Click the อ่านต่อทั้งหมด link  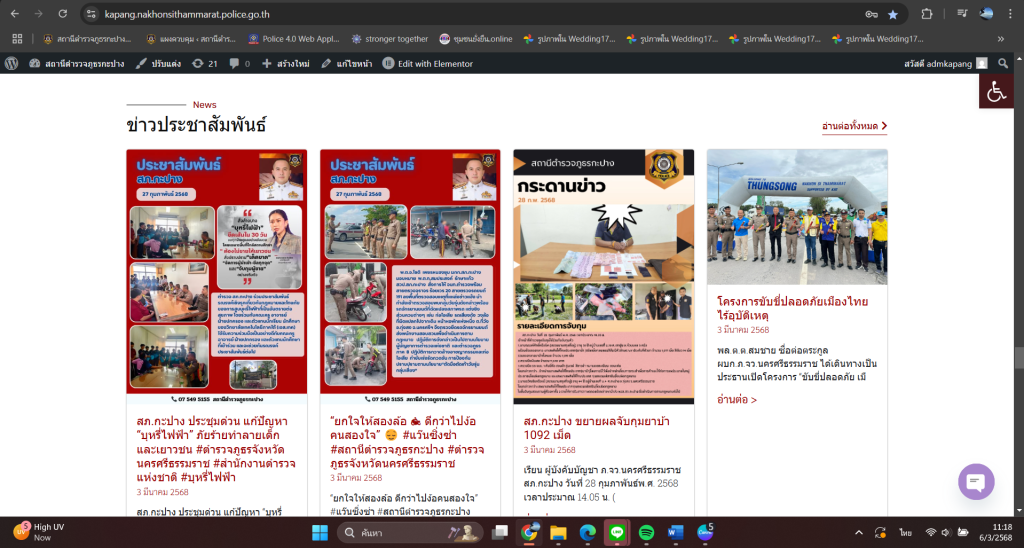pos(854,126)
